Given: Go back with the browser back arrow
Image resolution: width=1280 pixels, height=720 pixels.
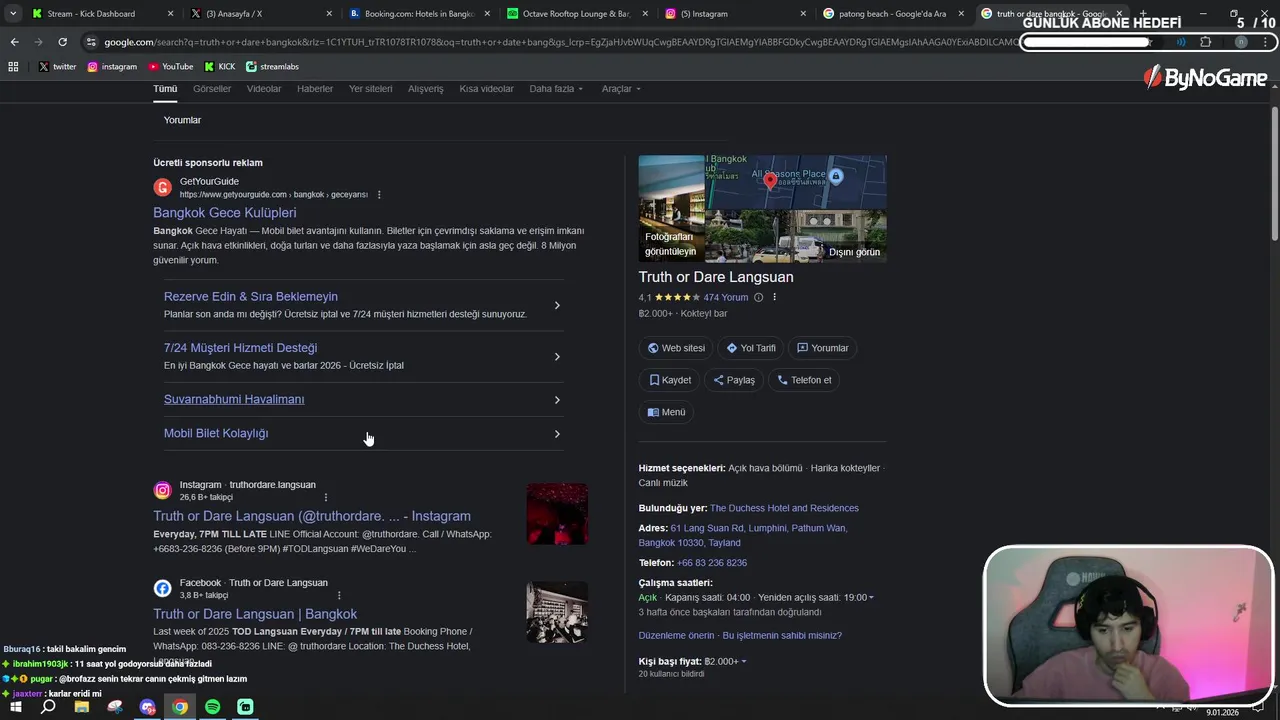Looking at the screenshot, I should click(14, 42).
